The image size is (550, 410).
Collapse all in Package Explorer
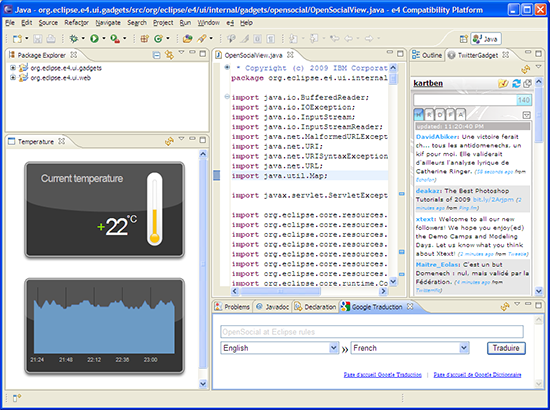coord(157,55)
